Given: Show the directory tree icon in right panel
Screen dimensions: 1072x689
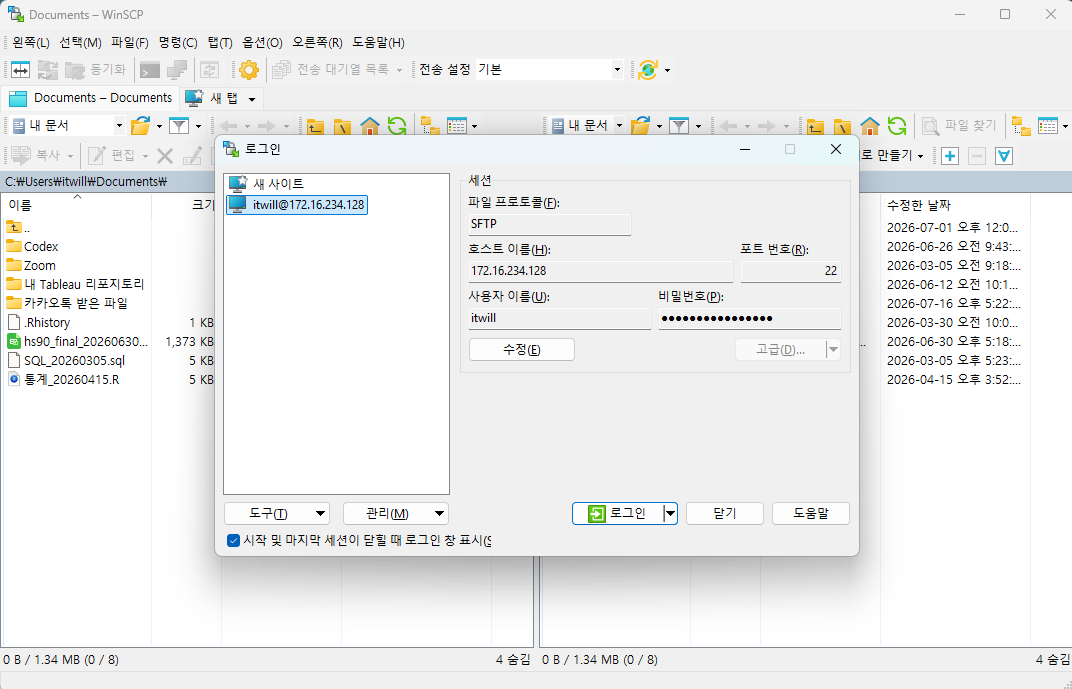Looking at the screenshot, I should 1021,126.
